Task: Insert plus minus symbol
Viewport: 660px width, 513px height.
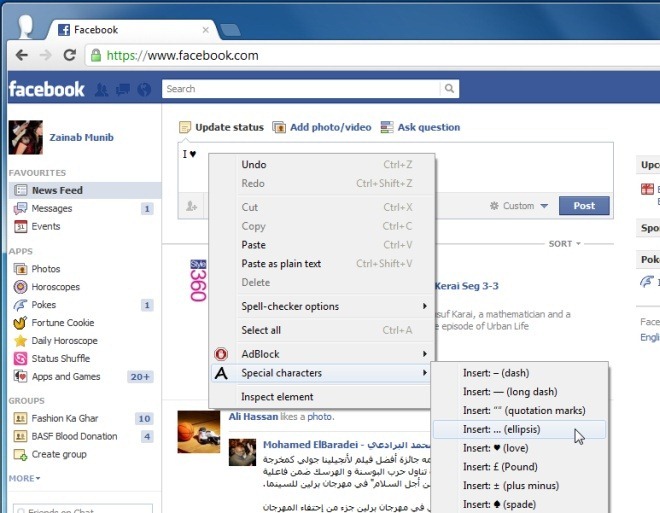Action: click(519, 486)
